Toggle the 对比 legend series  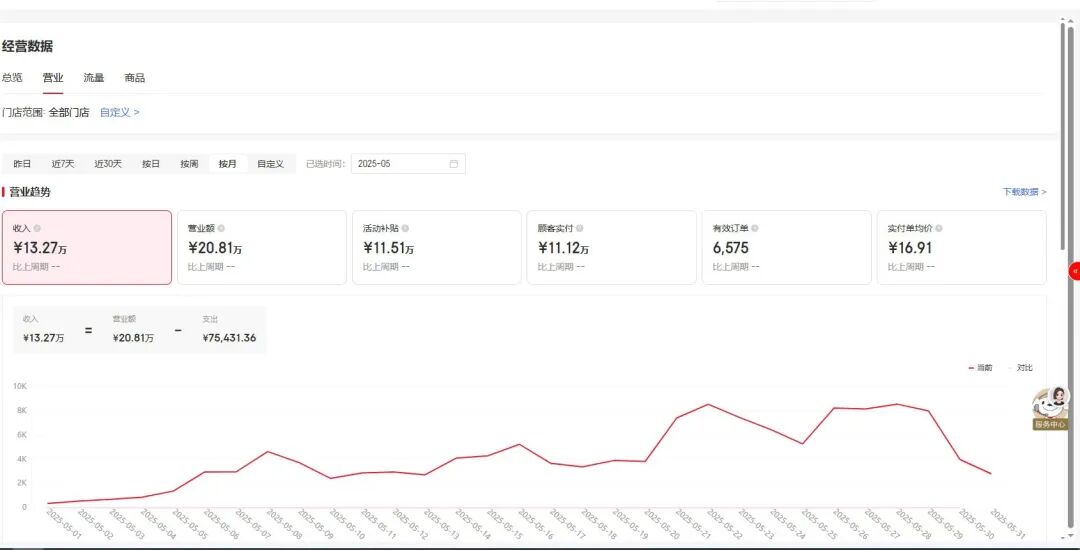click(1022, 368)
